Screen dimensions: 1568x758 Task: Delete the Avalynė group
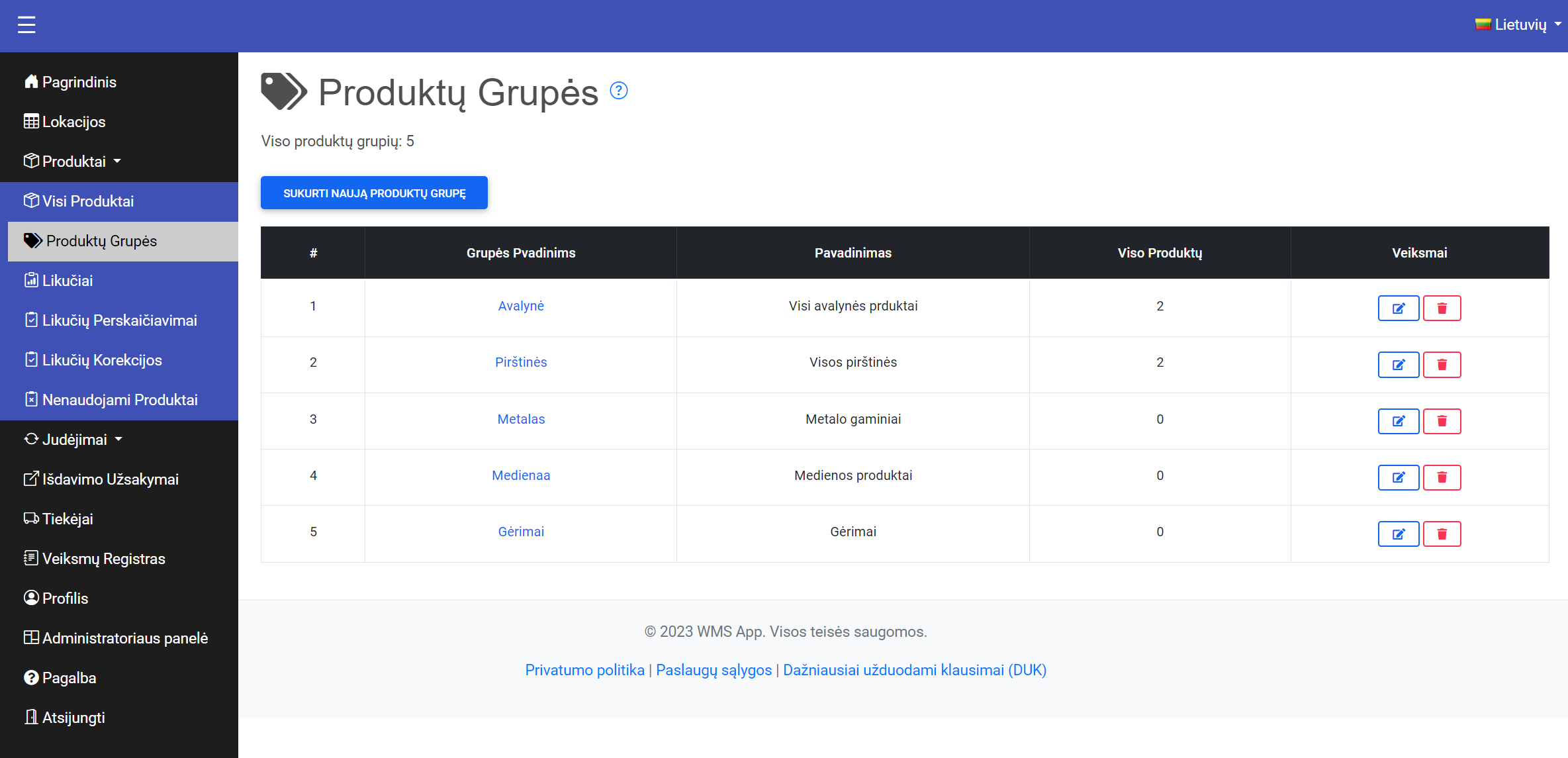1442,308
